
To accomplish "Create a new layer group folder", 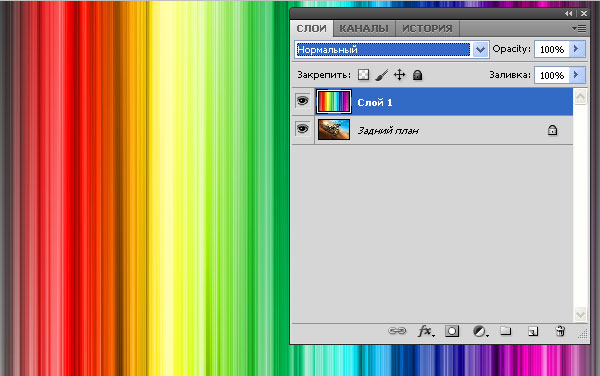I will coord(505,330).
